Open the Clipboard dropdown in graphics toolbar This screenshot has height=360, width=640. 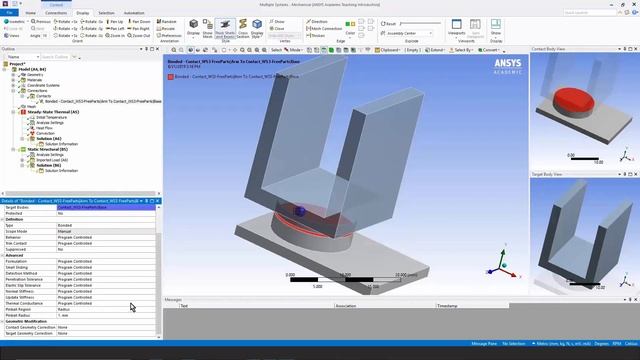(387, 50)
